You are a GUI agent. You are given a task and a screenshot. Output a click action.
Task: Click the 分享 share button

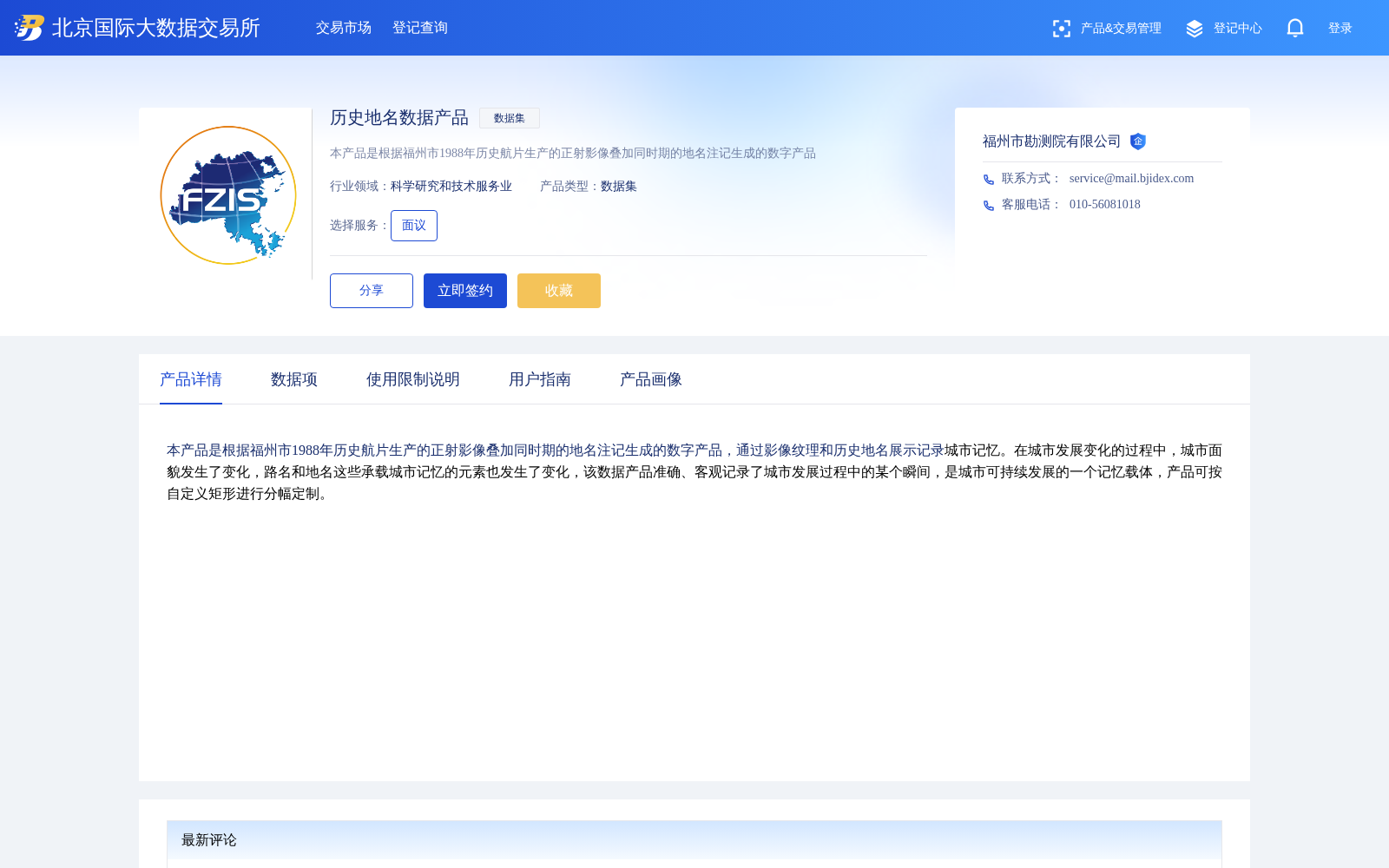pyautogui.click(x=372, y=291)
